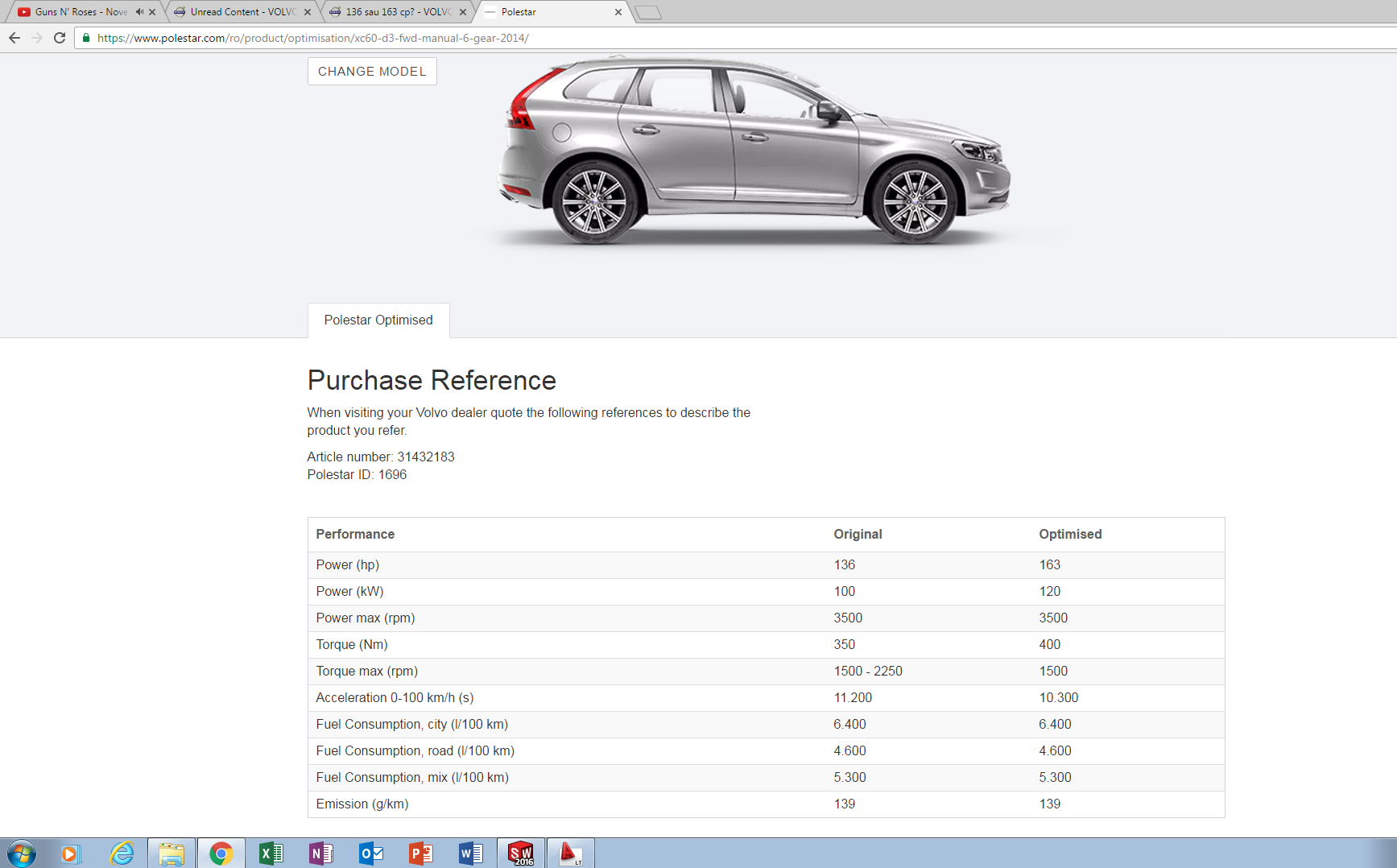Screen dimensions: 1397x868
Task: Click the Fuel Consumption, mix row label
Action: (412, 777)
